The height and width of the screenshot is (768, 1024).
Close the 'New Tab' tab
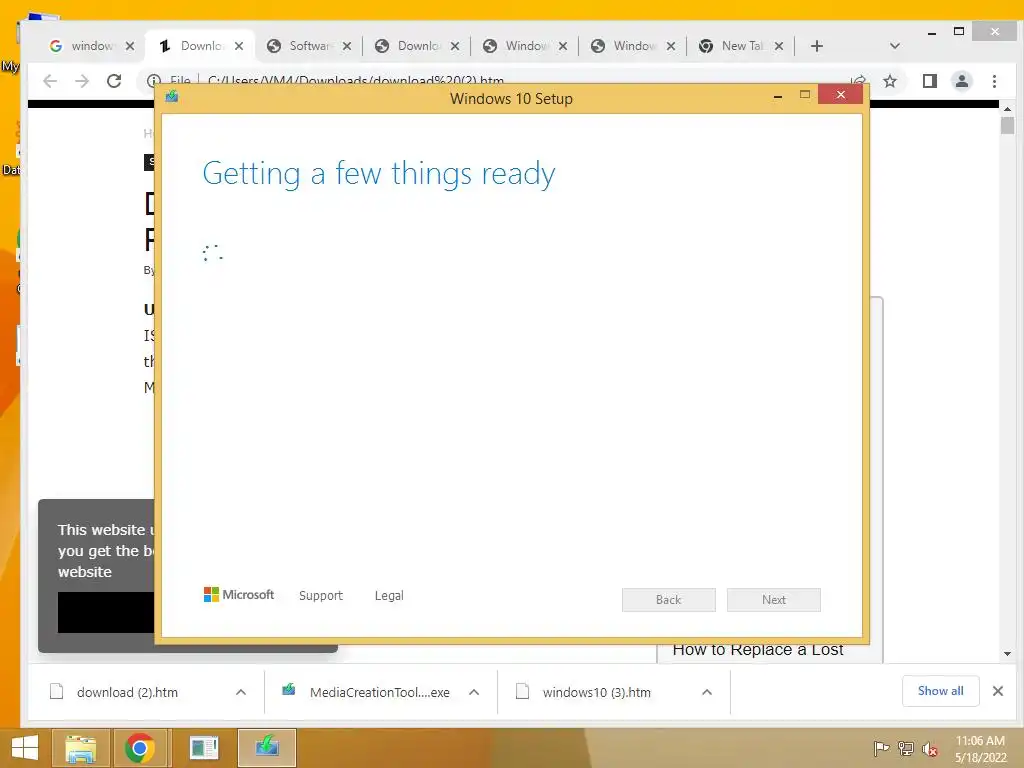click(778, 46)
